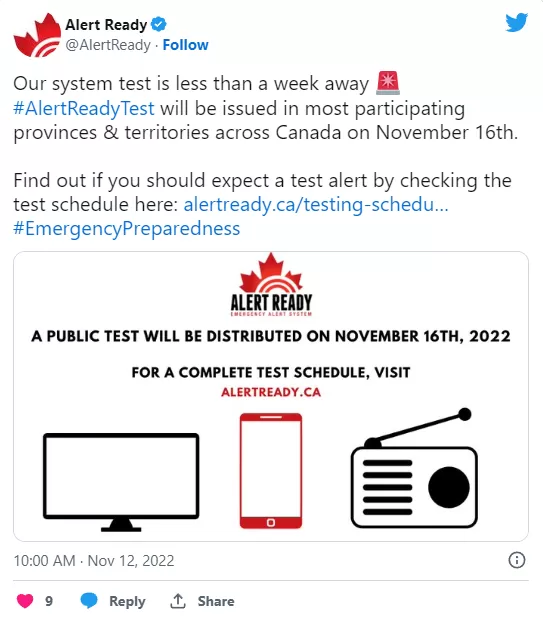This screenshot has width=543, height=617.
Task: Click the @AlertReady handle
Action: pyautogui.click(x=108, y=45)
